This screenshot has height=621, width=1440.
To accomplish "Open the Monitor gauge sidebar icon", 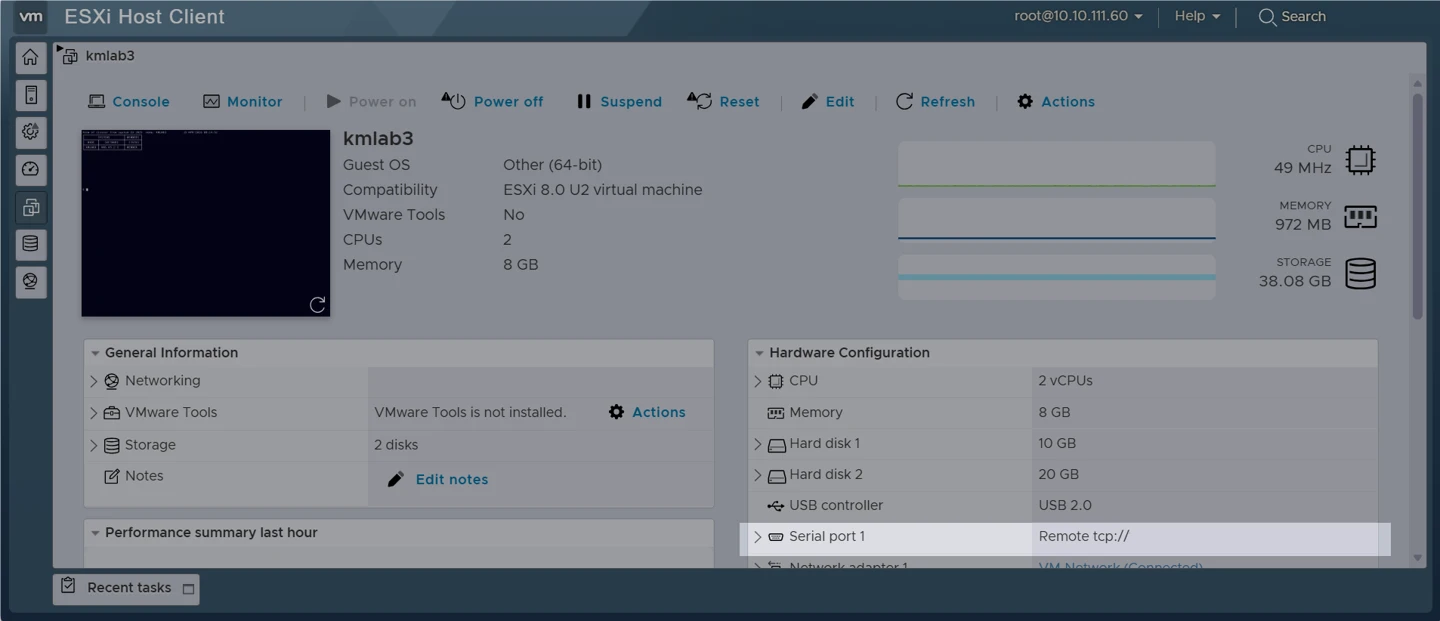I will (x=31, y=170).
